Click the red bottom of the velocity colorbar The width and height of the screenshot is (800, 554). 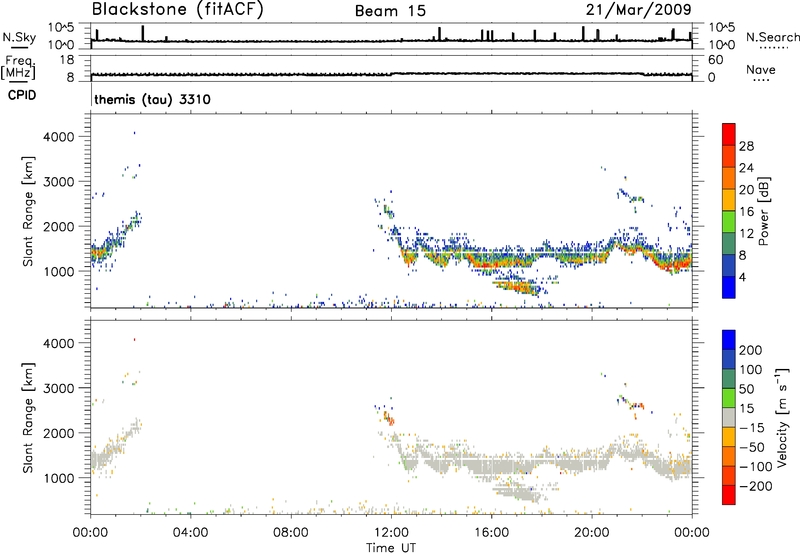729,495
